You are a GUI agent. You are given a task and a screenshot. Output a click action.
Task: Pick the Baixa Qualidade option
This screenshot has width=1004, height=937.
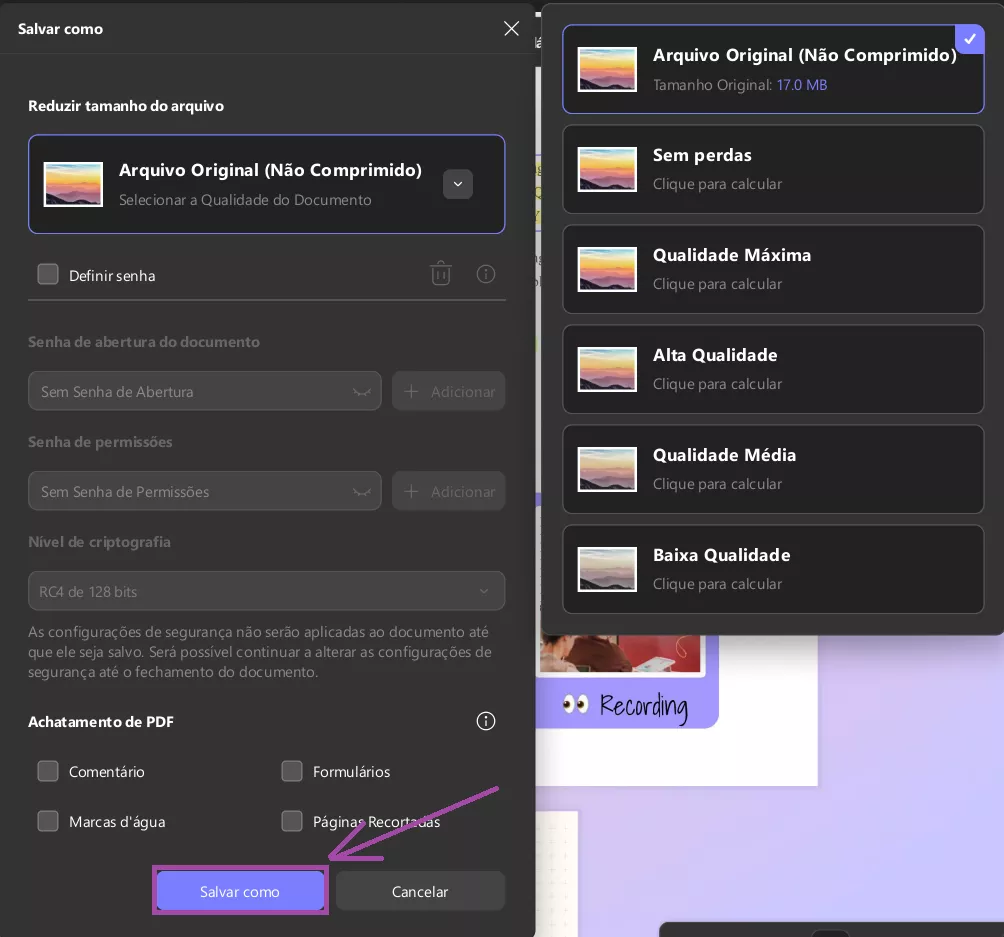[773, 569]
